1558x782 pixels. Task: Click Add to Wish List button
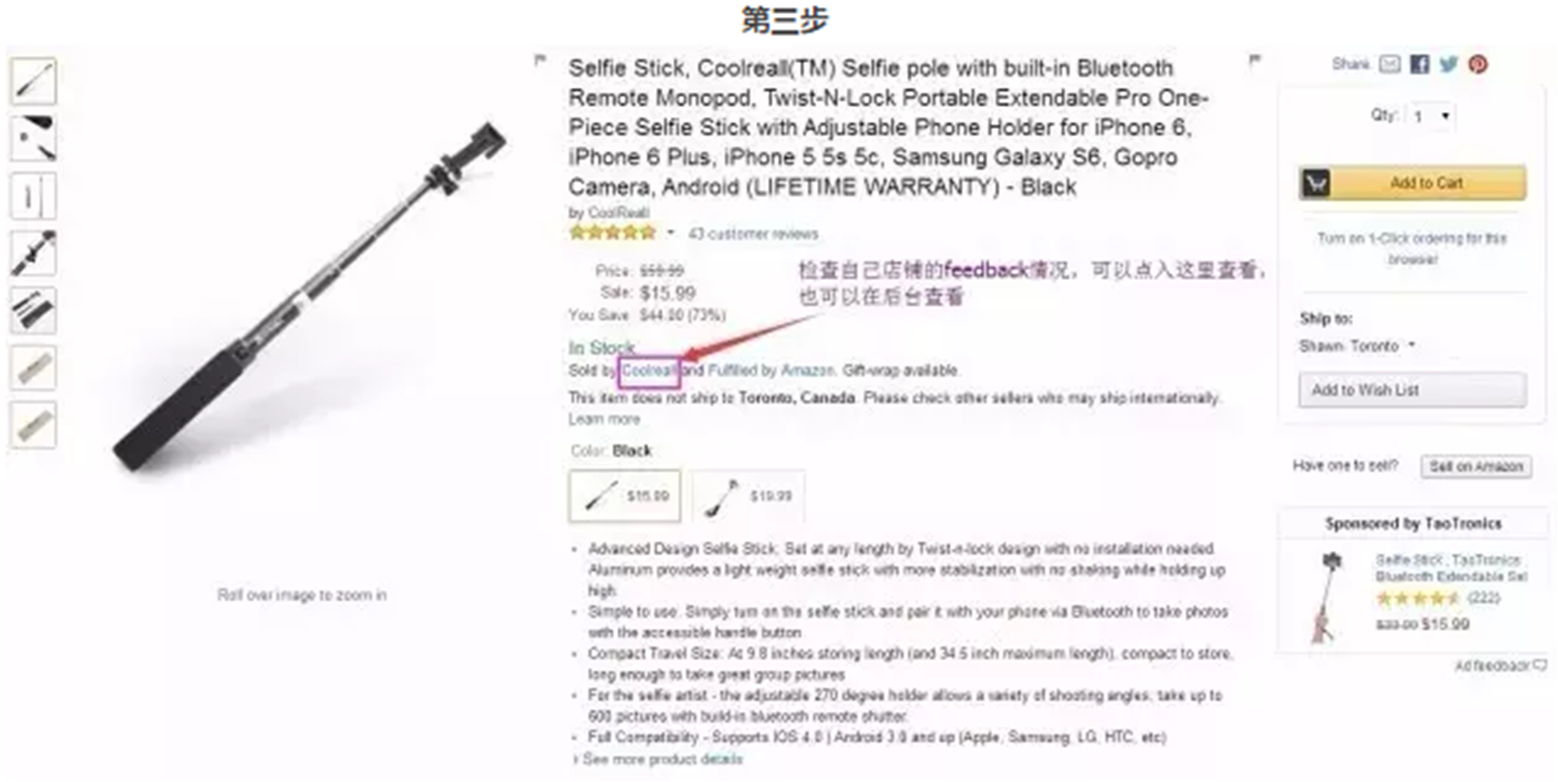coord(1412,390)
